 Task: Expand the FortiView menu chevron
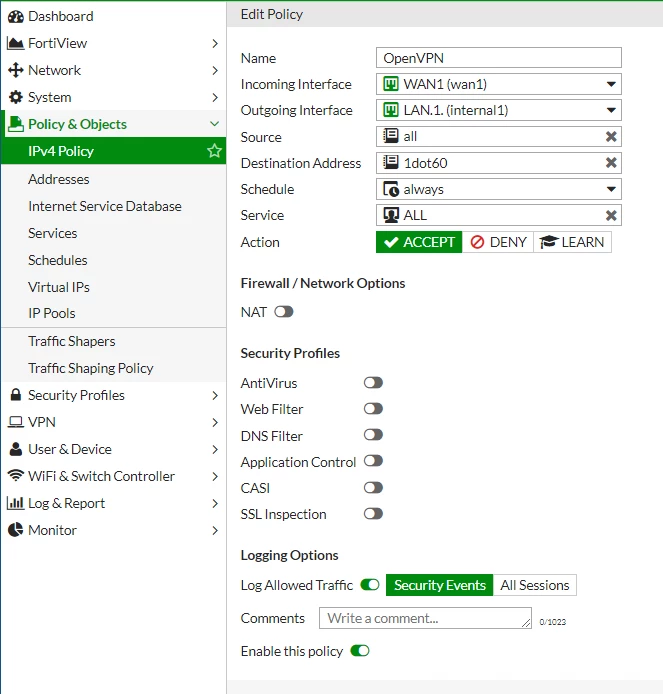[215, 43]
